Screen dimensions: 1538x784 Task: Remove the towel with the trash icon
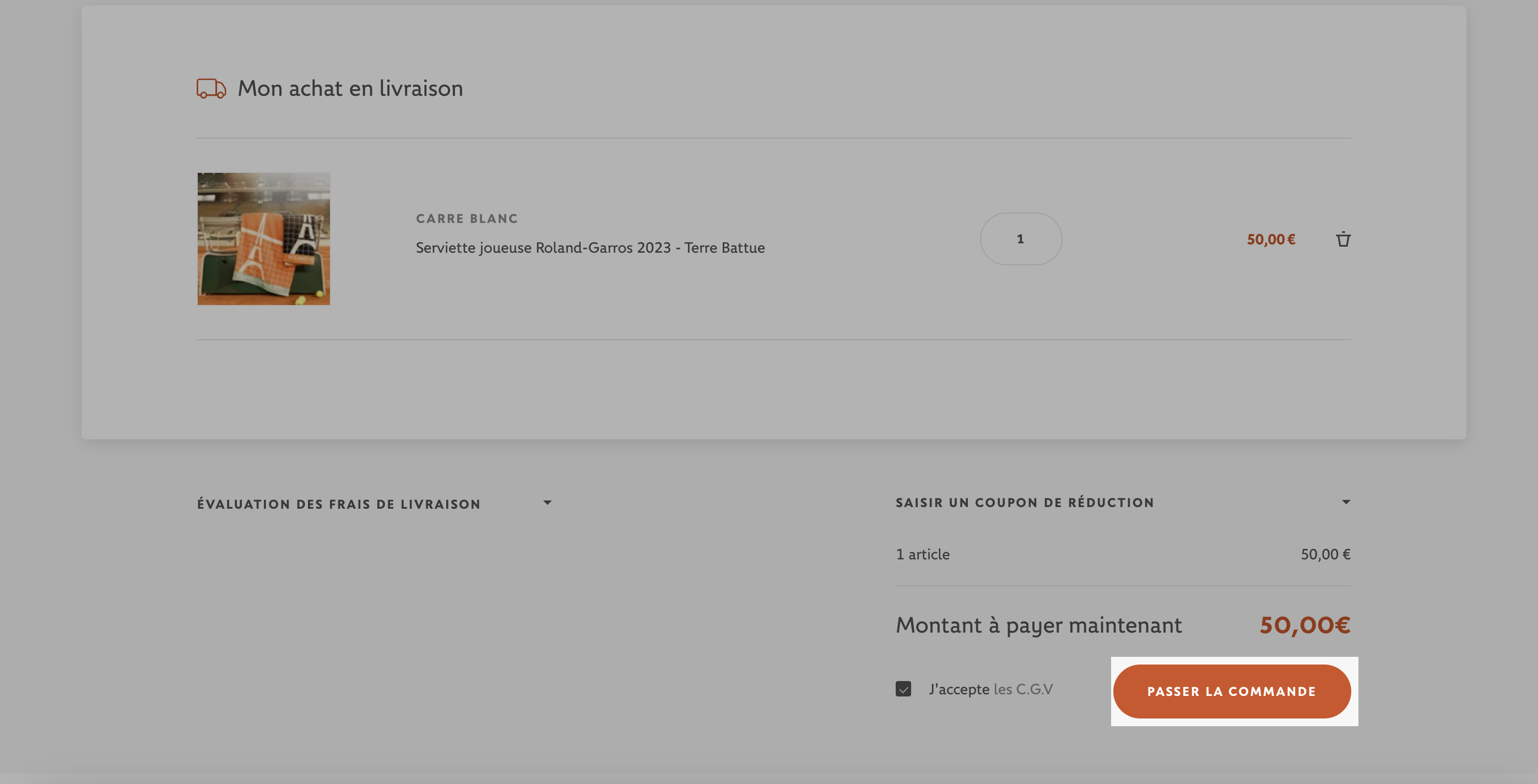(1343, 239)
